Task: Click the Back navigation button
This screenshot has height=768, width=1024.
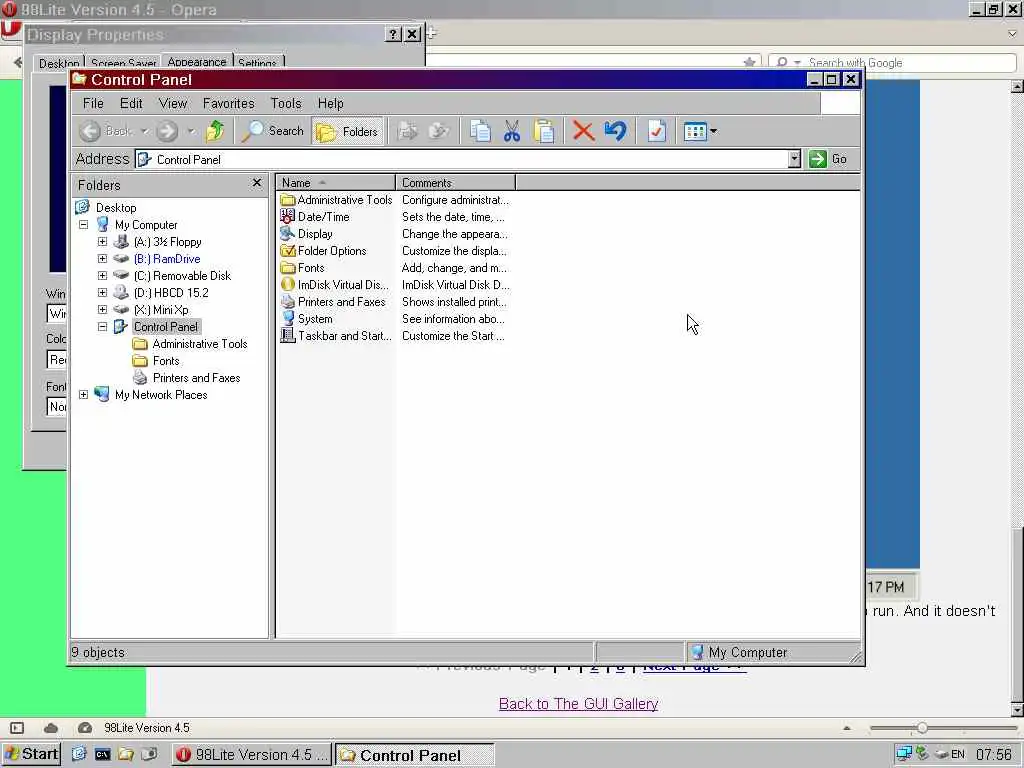Action: [106, 131]
